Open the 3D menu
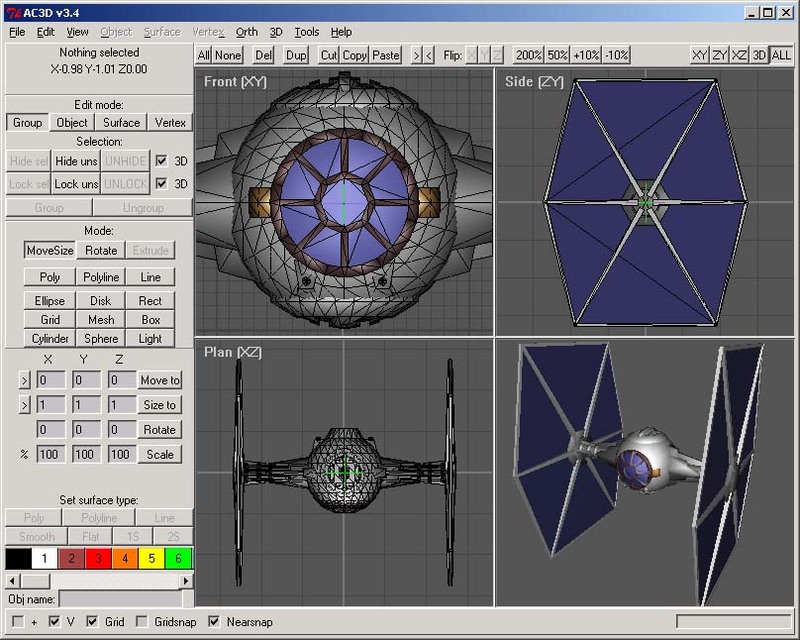This screenshot has height=640, width=800. [x=276, y=32]
